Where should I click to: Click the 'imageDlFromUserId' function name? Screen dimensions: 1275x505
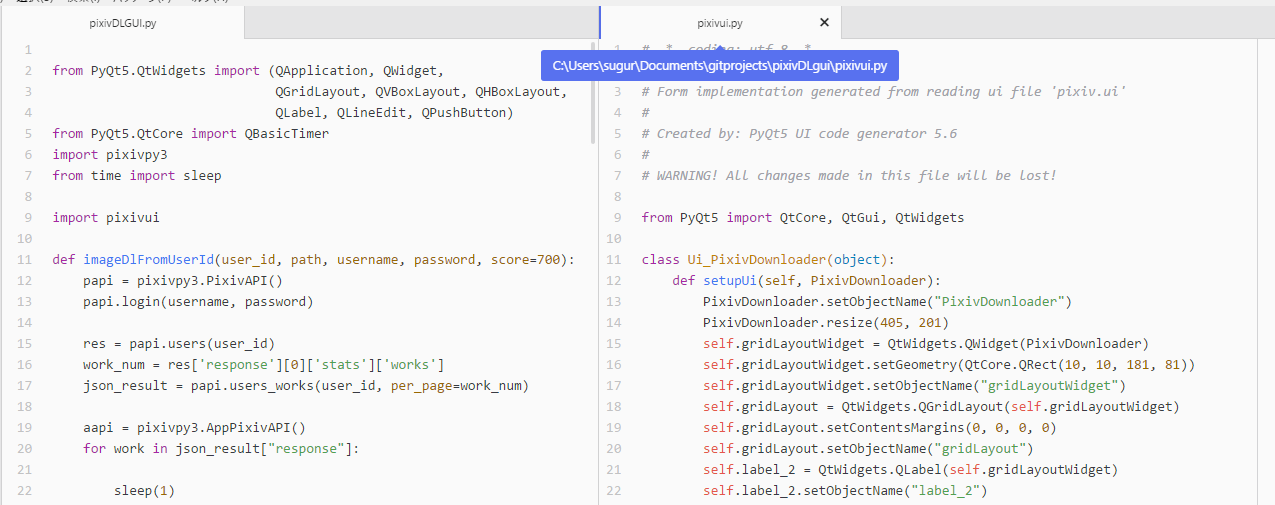pos(148,259)
